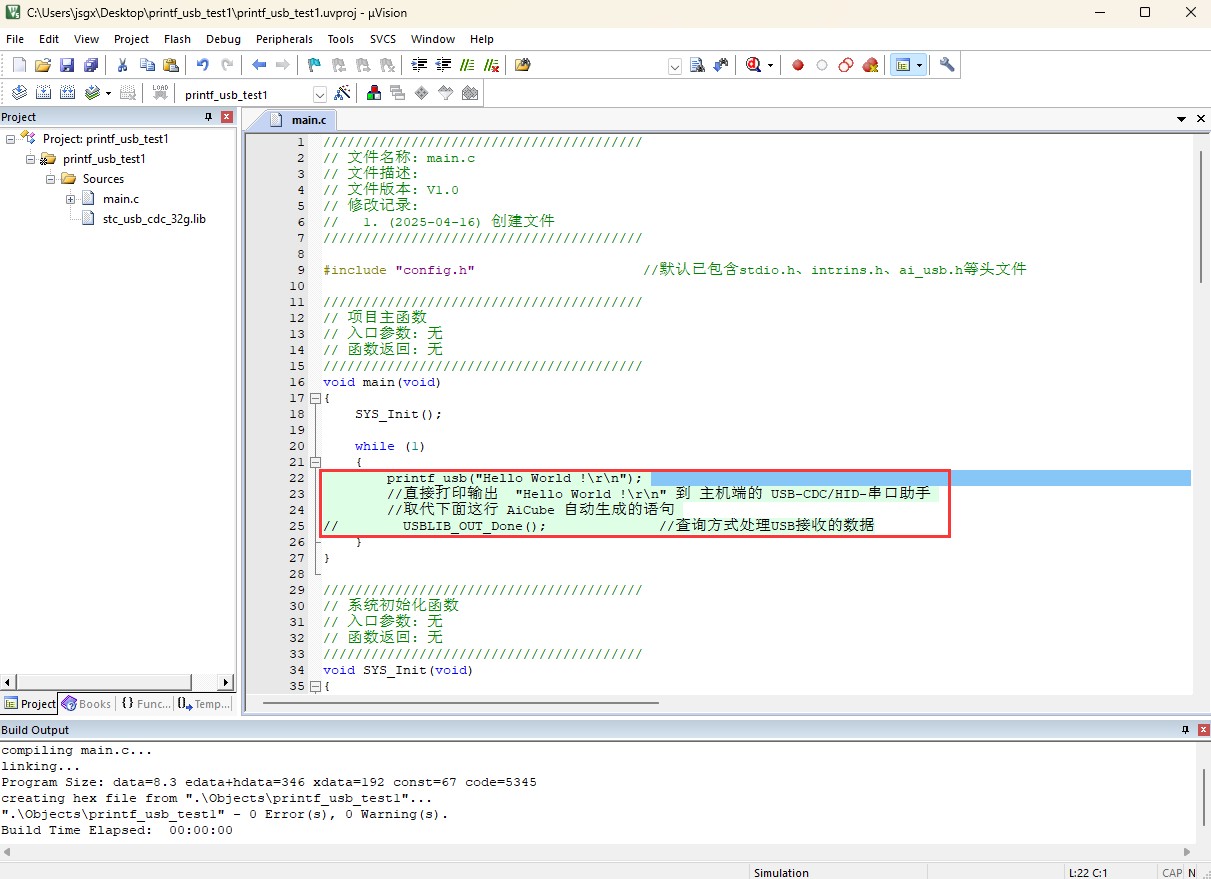Open editor tab list dropdown arrow

click(x=1183, y=119)
